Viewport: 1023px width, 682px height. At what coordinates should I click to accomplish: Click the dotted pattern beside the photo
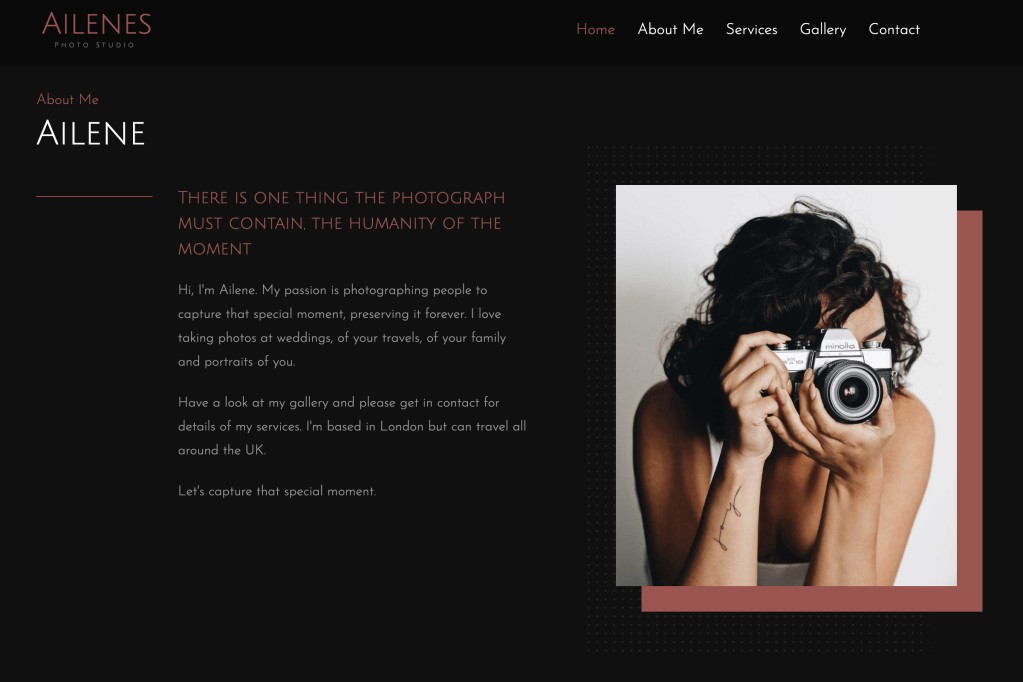[x=600, y=392]
